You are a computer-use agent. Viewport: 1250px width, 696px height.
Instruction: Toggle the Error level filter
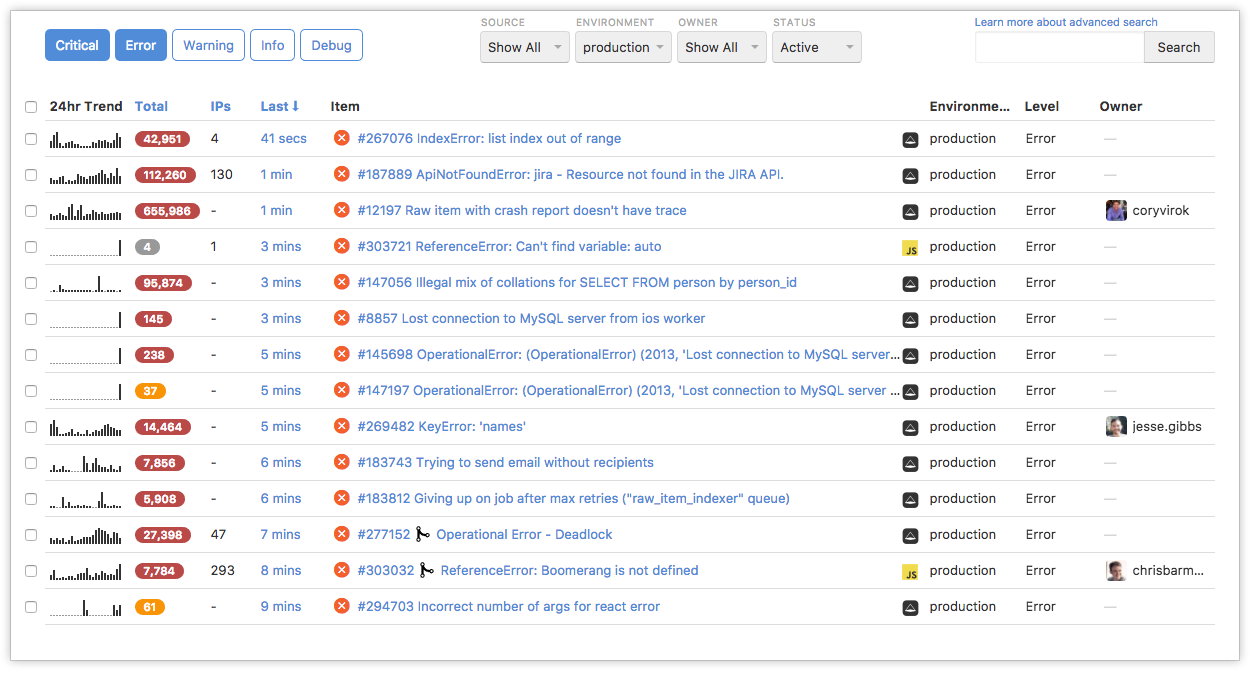(x=141, y=45)
